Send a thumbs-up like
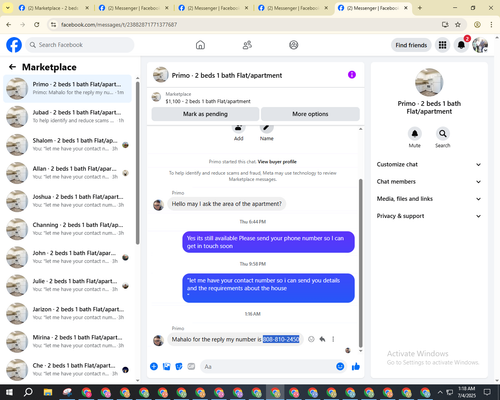This screenshot has height=400, width=500. click(356, 367)
